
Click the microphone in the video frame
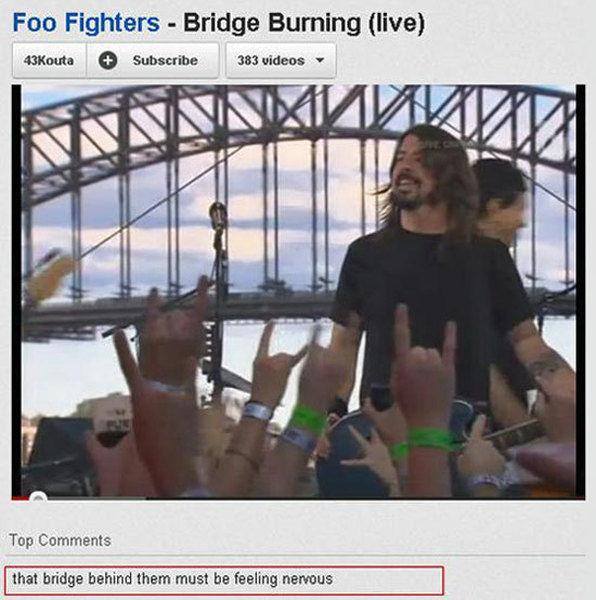click(218, 215)
